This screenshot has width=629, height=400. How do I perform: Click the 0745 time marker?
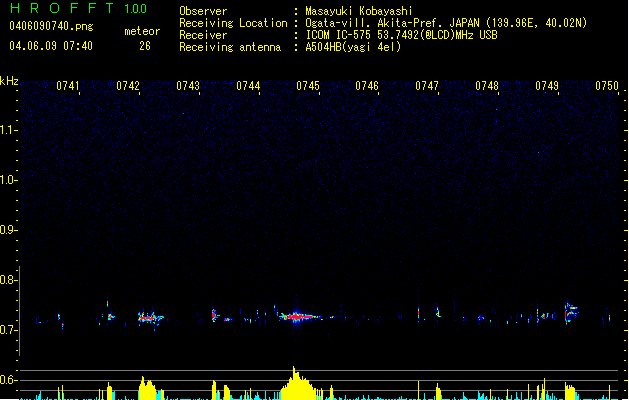308,86
